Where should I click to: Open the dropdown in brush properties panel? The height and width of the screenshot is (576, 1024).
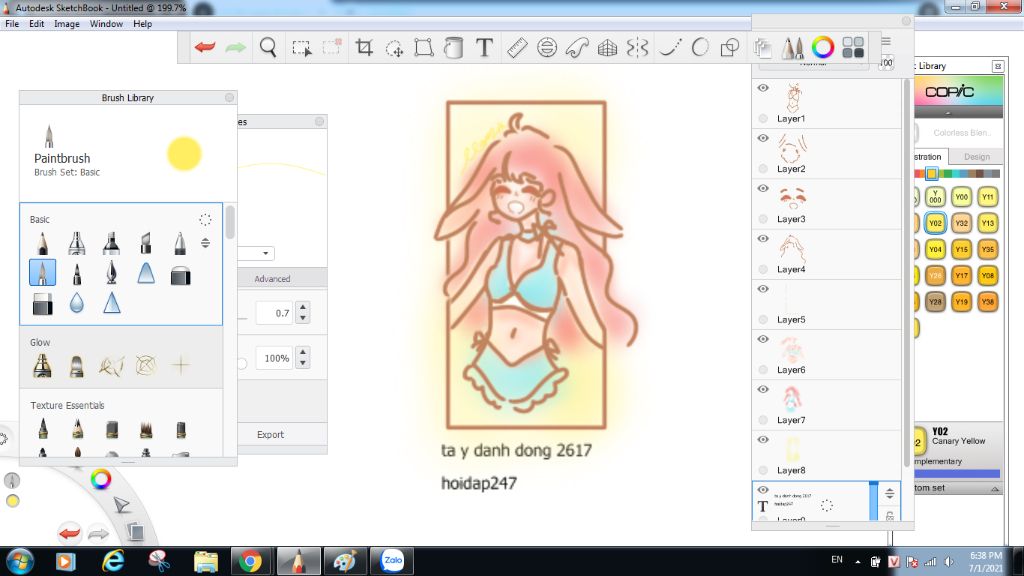pyautogui.click(x=265, y=253)
